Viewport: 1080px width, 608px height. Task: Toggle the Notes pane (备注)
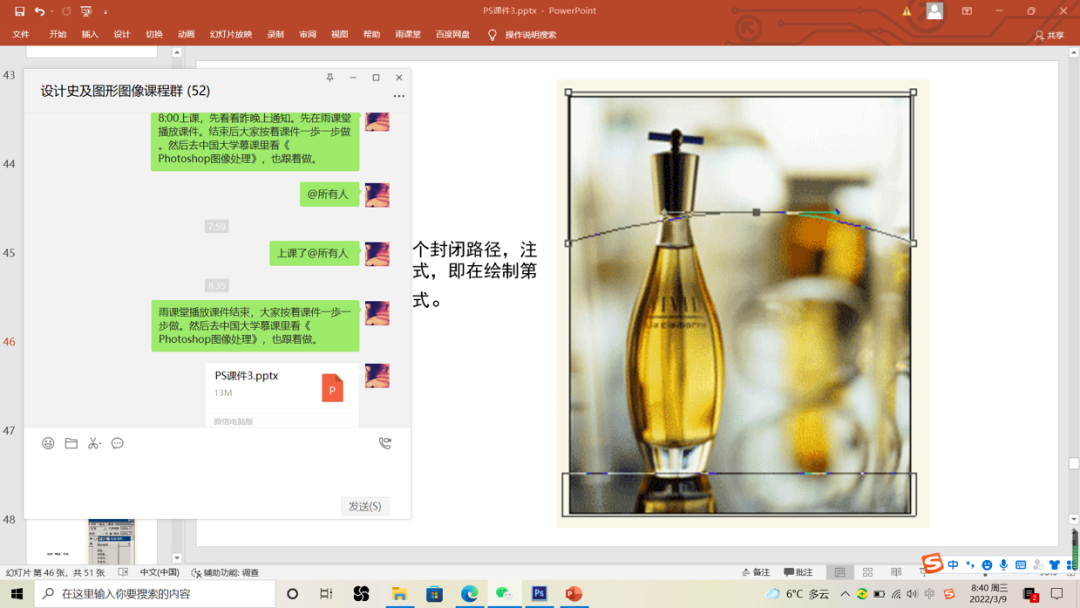pos(756,572)
